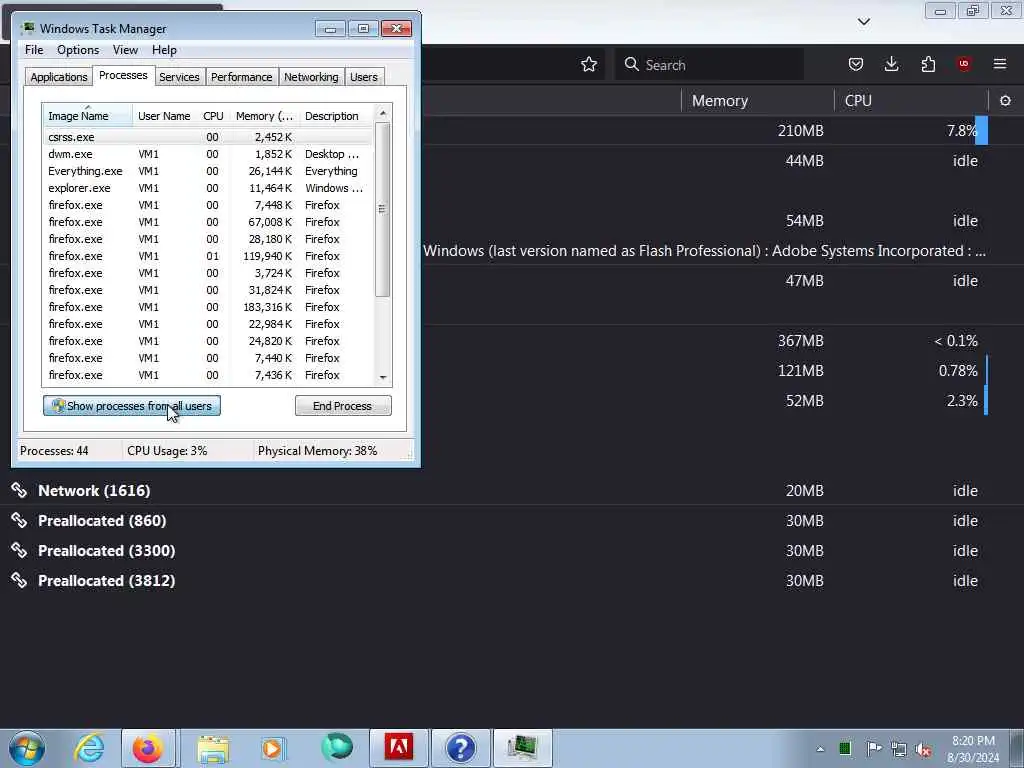This screenshot has width=1024, height=768.
Task: Open Task Manager Options menu
Action: click(x=78, y=50)
